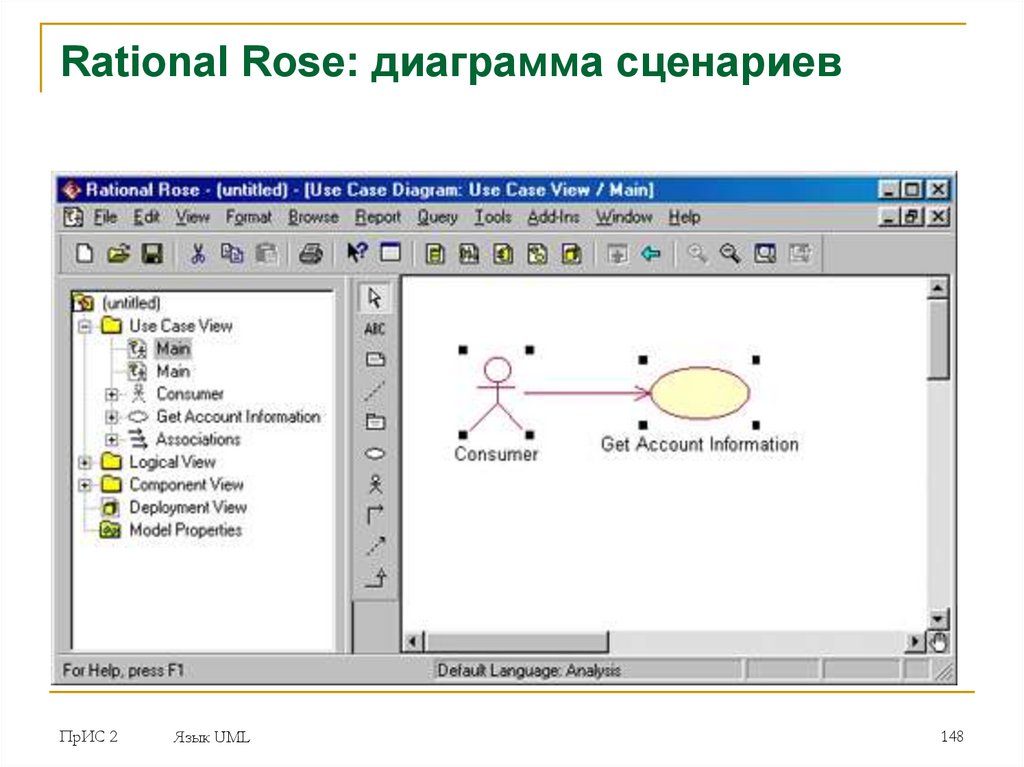Click the Default Language: Analysis status field
The height and width of the screenshot is (767, 1024).
(588, 671)
